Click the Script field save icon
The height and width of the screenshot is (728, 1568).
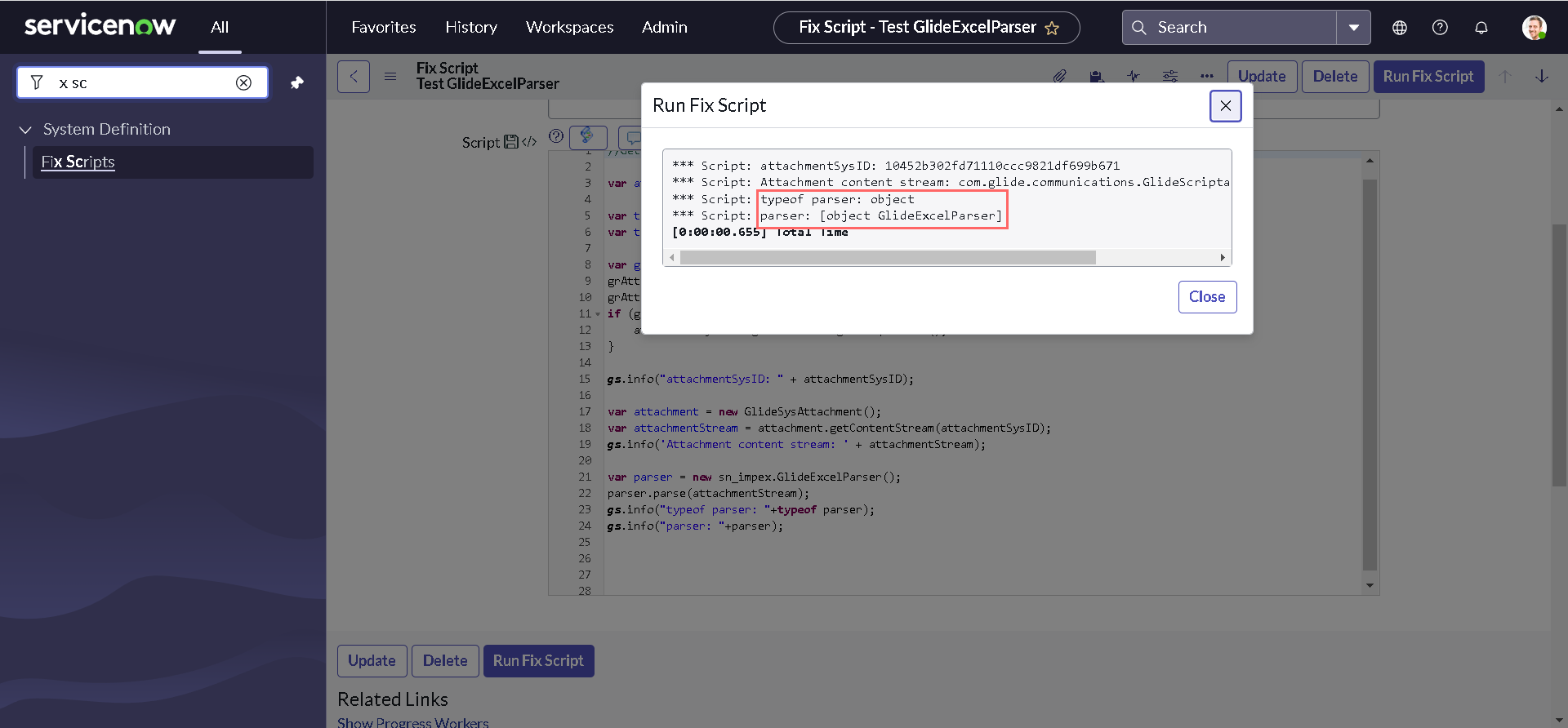[511, 142]
